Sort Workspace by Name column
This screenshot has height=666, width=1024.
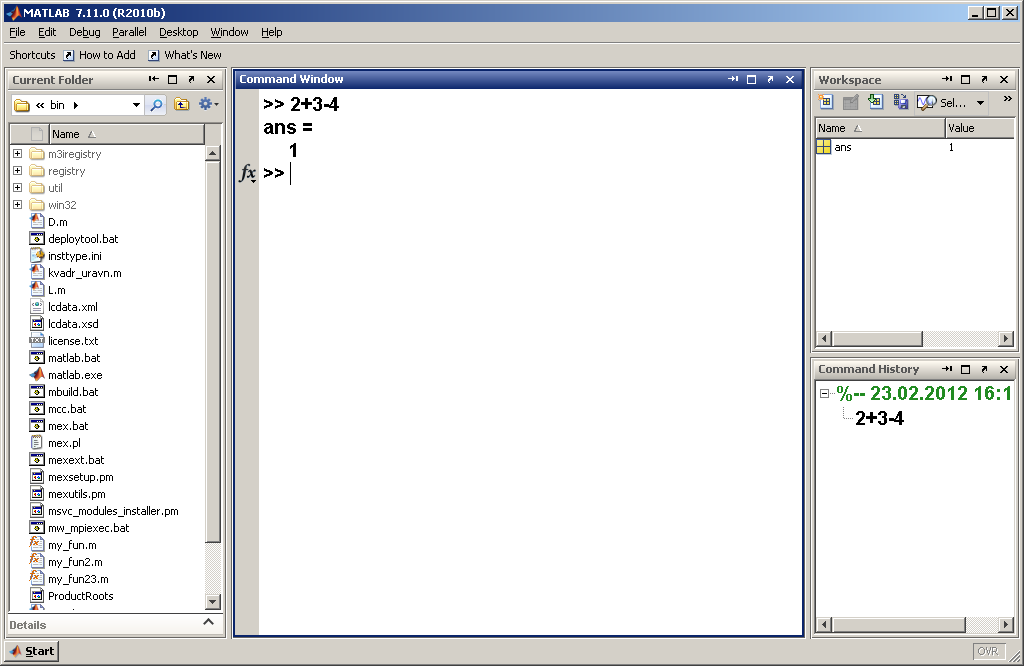click(x=880, y=128)
